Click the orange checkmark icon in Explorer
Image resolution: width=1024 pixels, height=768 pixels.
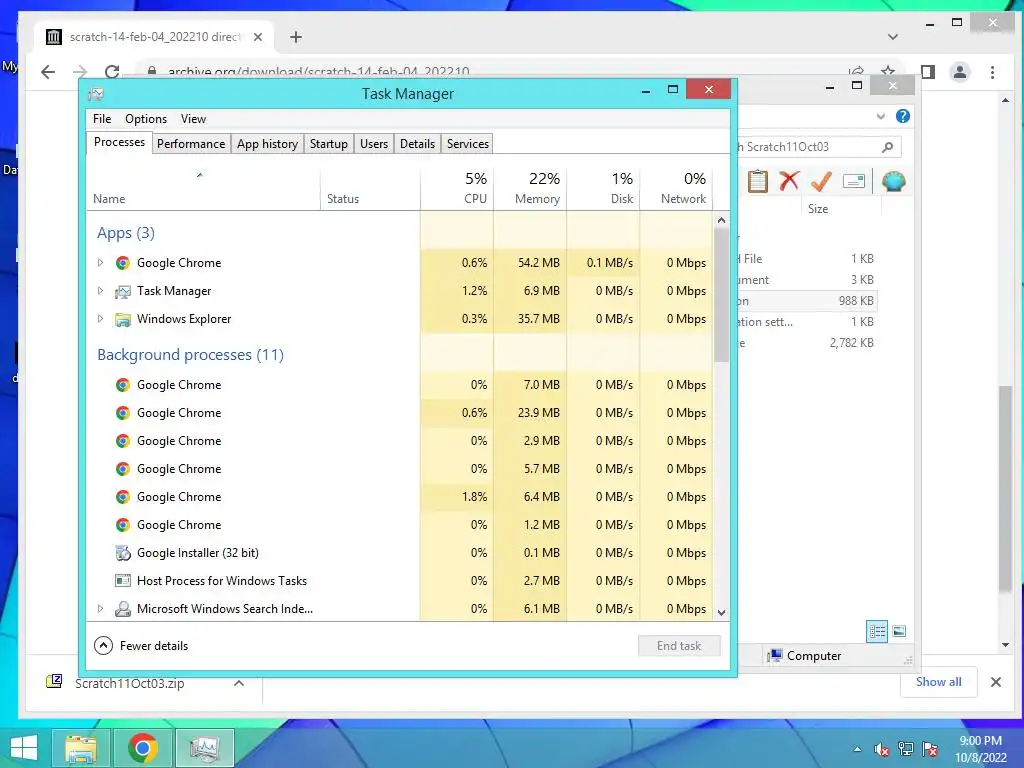tap(821, 181)
